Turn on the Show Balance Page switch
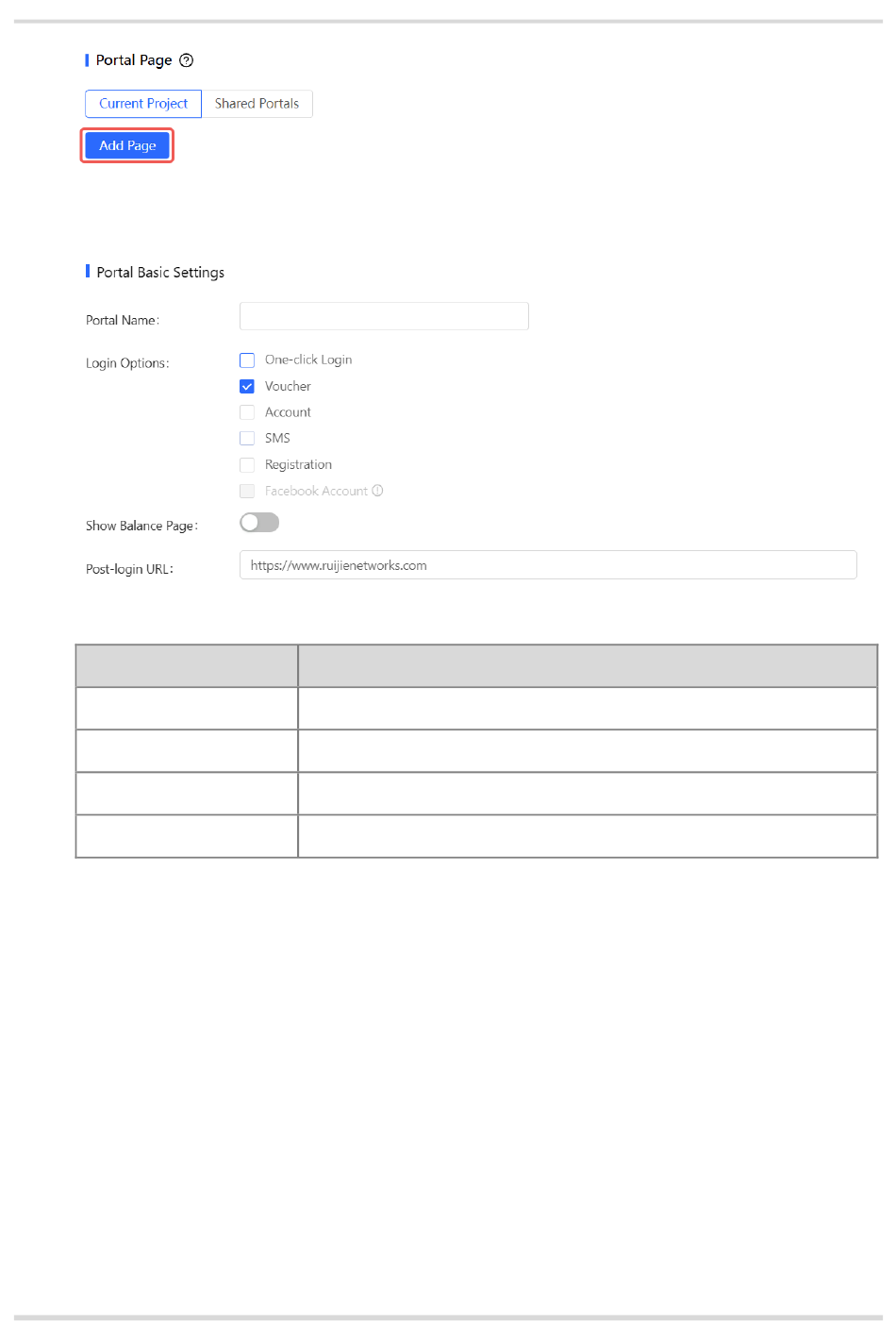896x1339 pixels. [259, 523]
